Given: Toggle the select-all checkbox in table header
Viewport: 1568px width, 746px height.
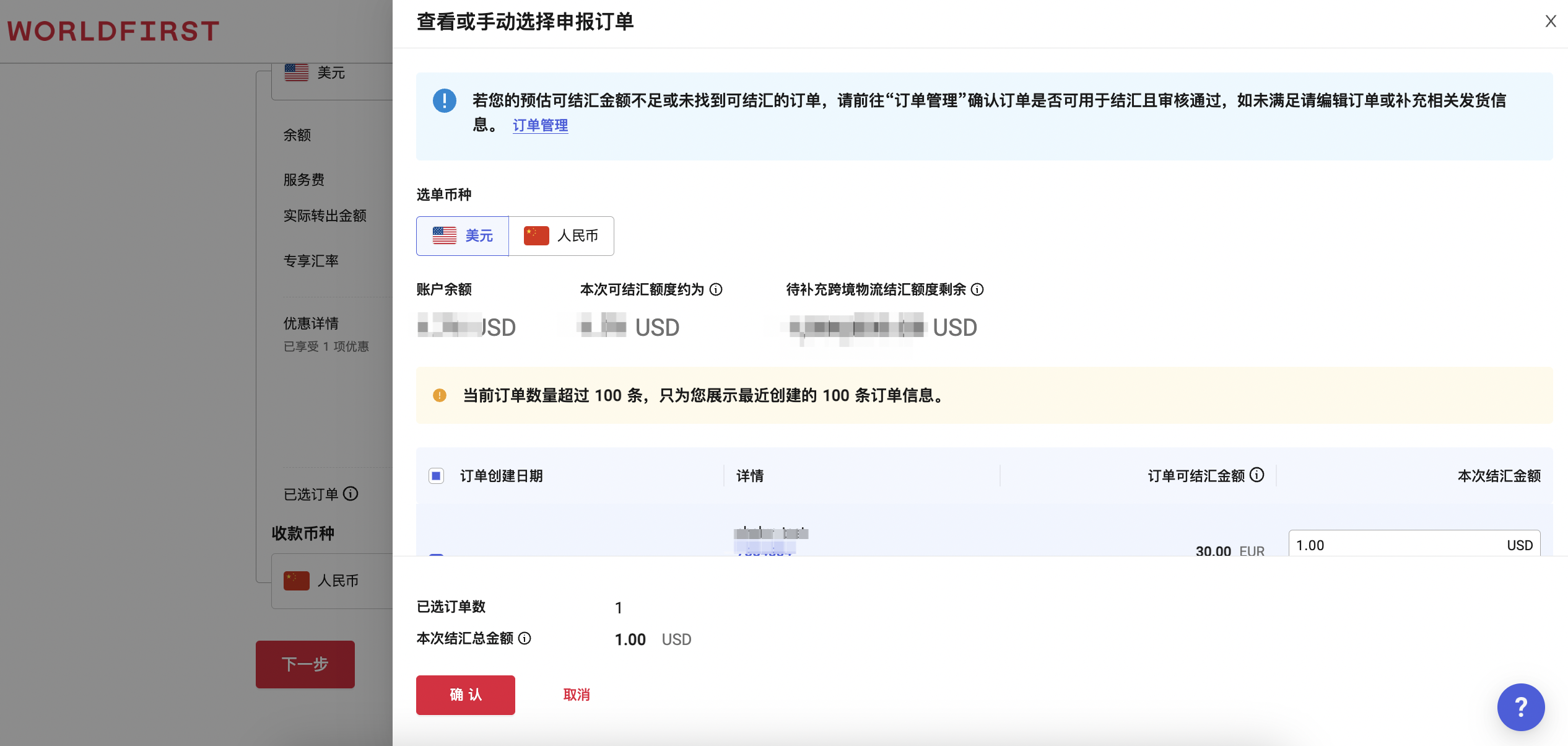Looking at the screenshot, I should 435,475.
